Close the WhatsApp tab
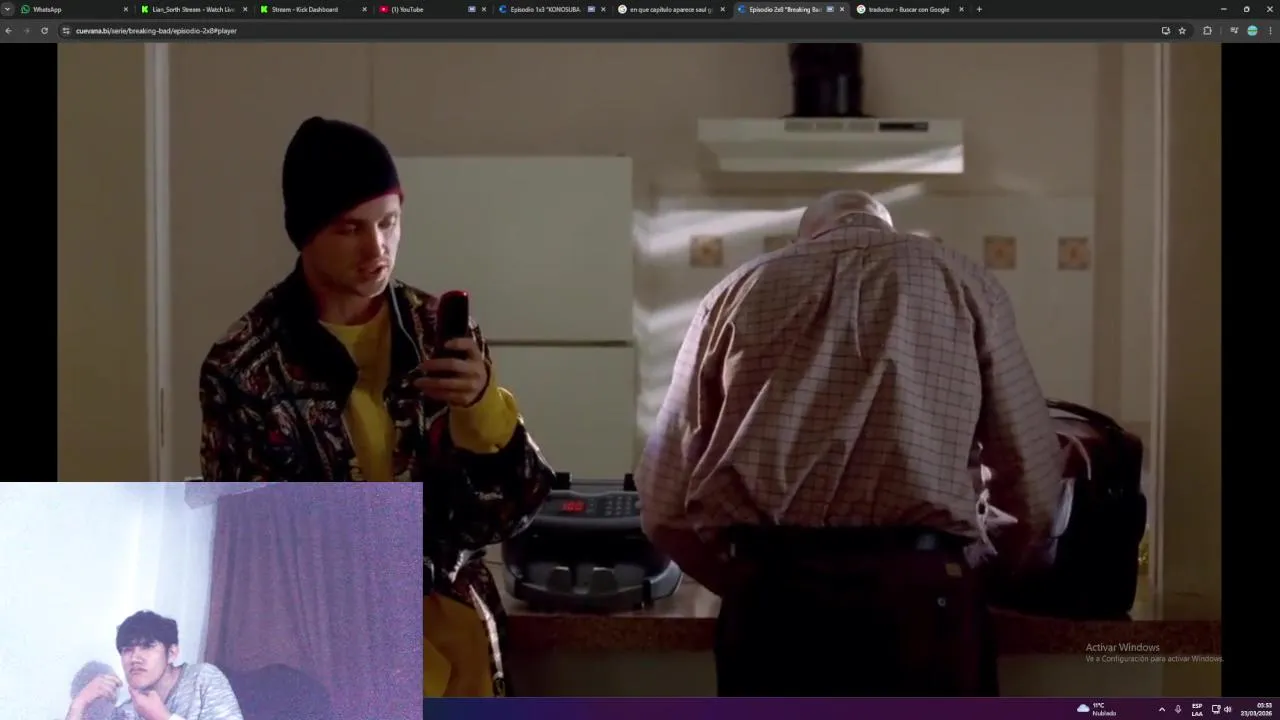This screenshot has height=720, width=1280. pos(126,9)
